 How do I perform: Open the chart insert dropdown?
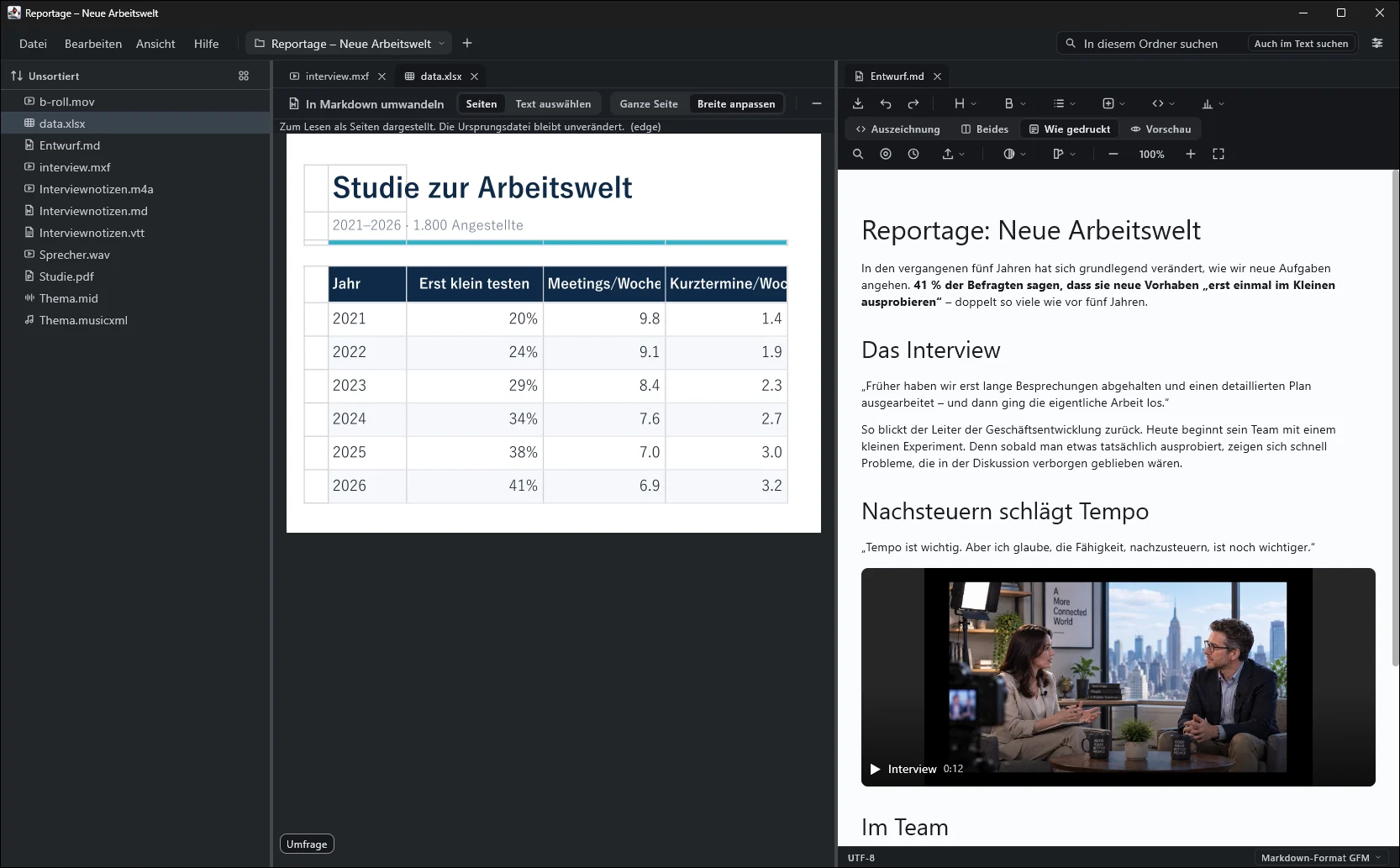1213,103
